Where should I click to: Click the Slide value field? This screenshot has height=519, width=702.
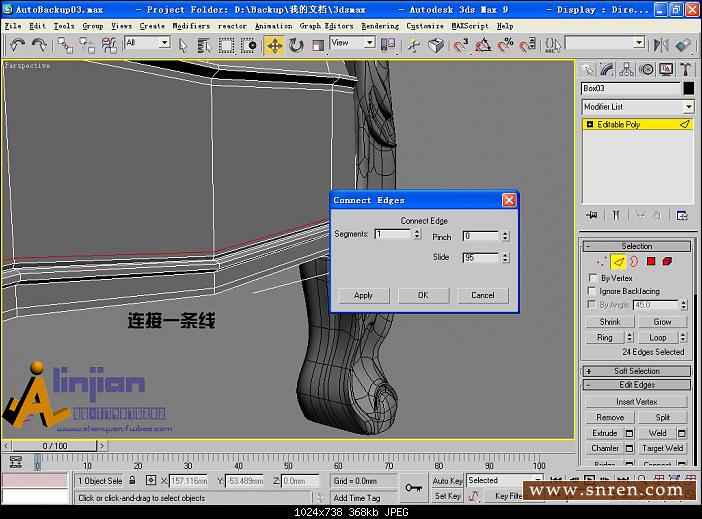[481, 257]
